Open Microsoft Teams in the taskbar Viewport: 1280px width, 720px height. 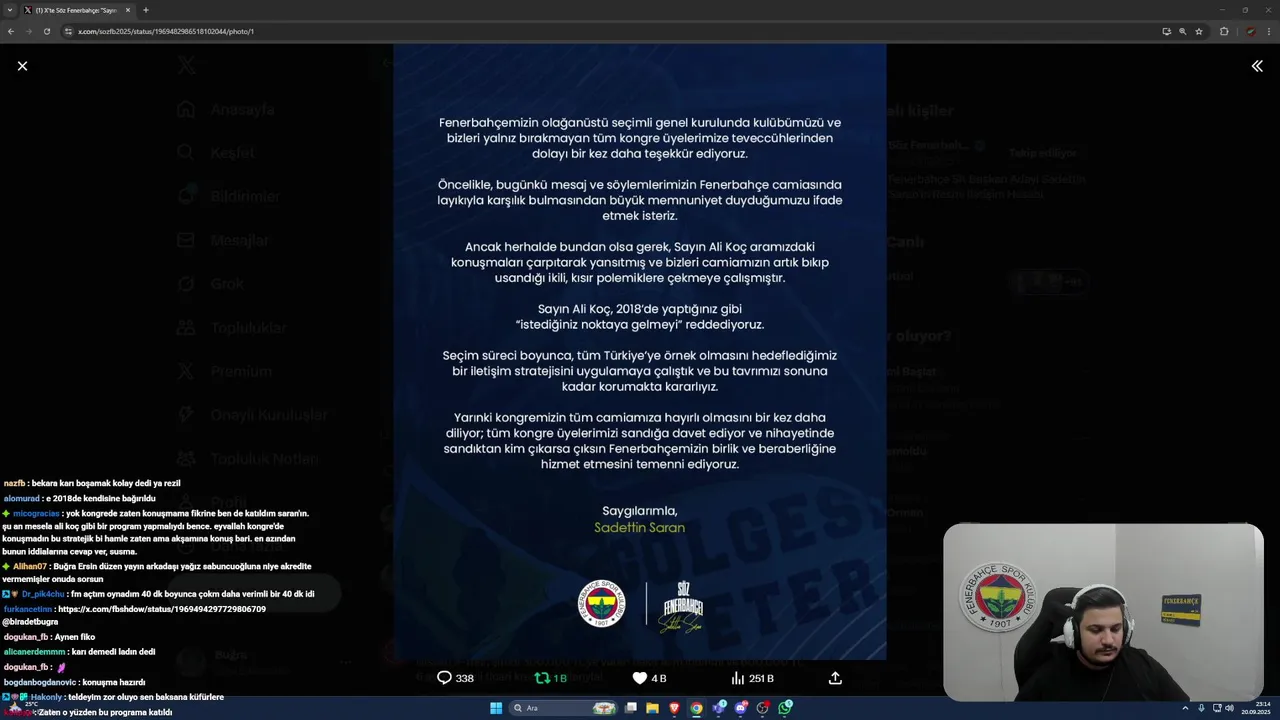(x=719, y=708)
